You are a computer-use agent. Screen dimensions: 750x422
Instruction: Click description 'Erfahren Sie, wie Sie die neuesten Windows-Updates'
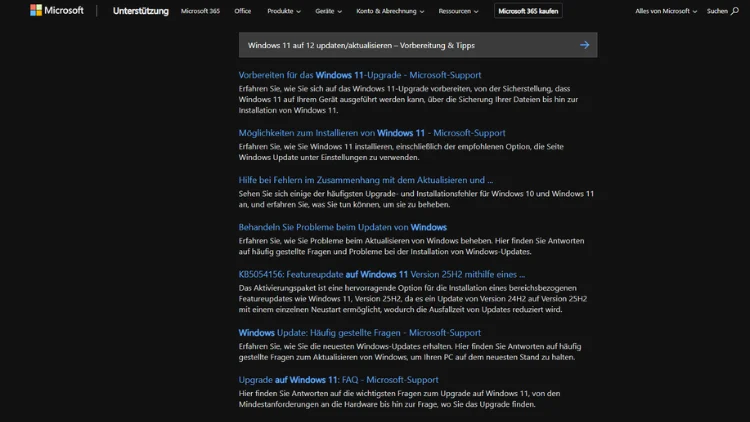tap(410, 352)
